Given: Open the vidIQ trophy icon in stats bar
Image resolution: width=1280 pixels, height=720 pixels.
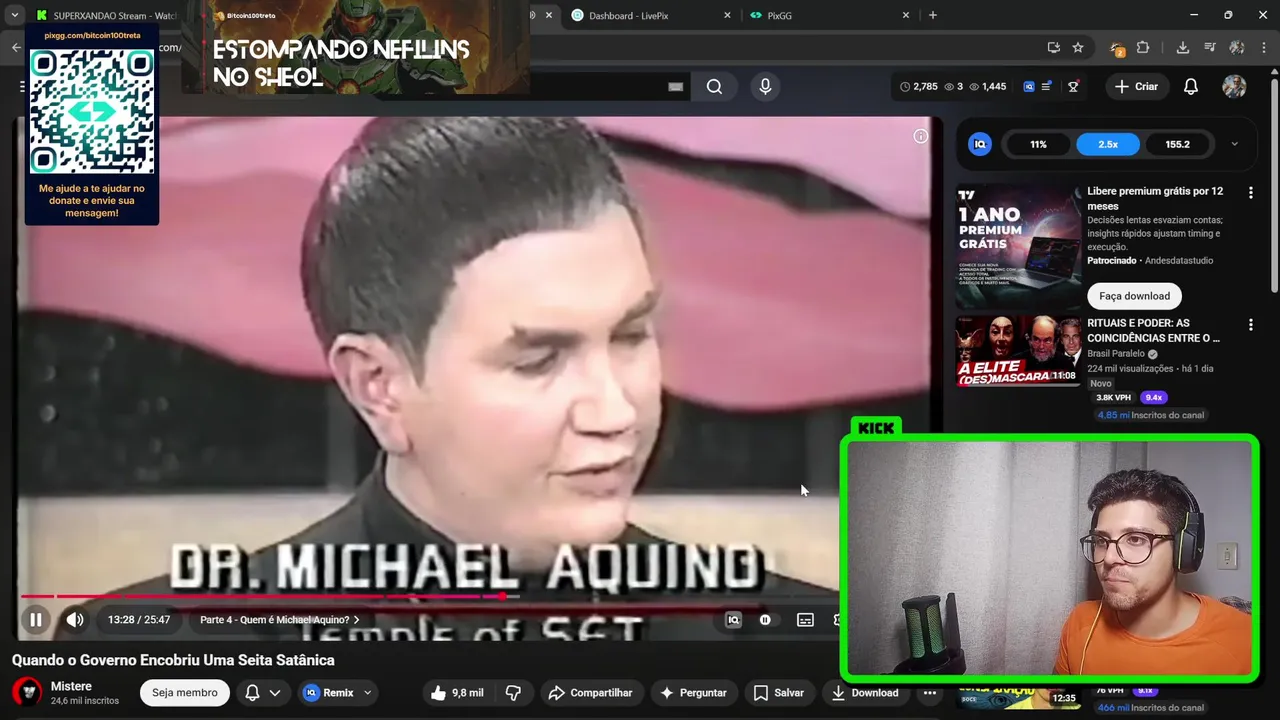Looking at the screenshot, I should pos(1073,87).
